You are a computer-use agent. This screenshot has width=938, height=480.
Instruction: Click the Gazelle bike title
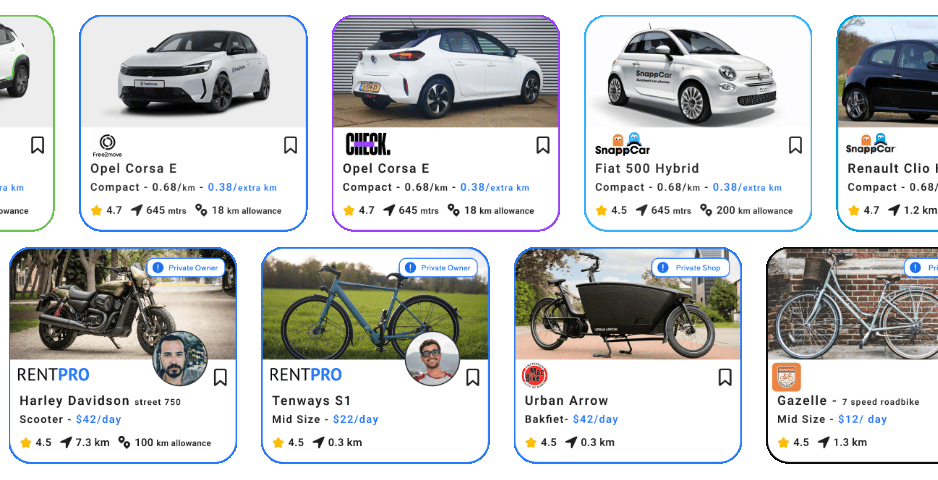802,400
